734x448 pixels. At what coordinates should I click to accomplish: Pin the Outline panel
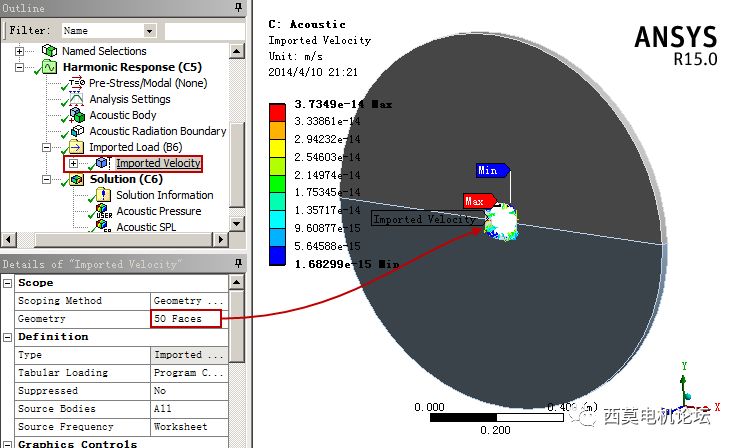click(238, 7)
